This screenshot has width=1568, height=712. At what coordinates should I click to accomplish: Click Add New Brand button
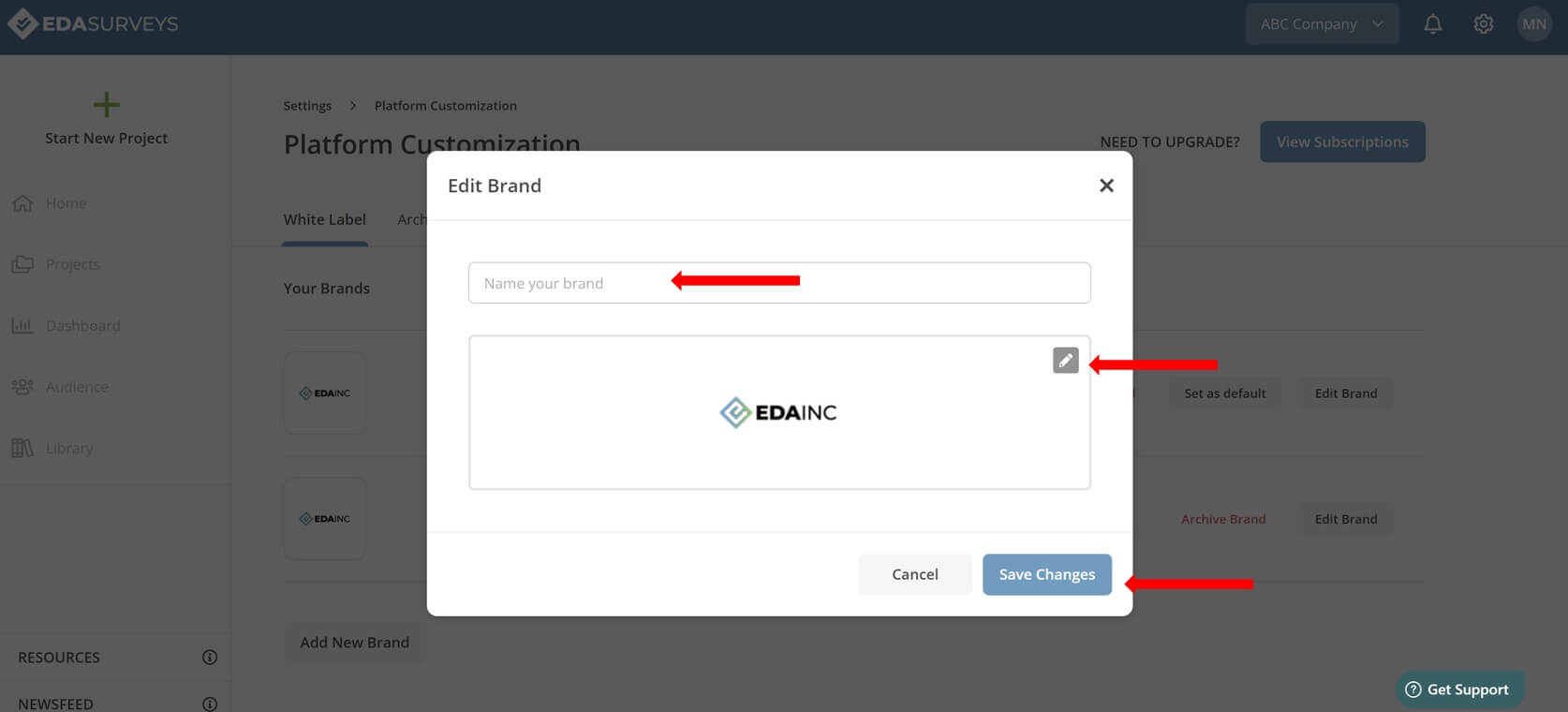point(354,643)
